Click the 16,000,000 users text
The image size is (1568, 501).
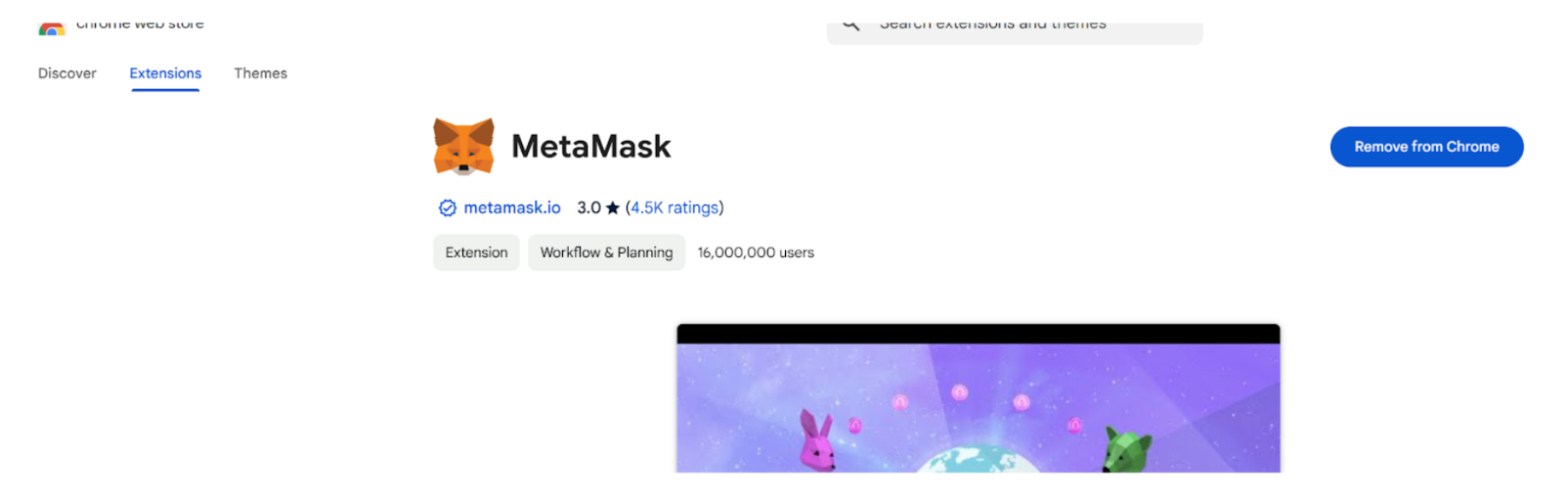(x=756, y=252)
